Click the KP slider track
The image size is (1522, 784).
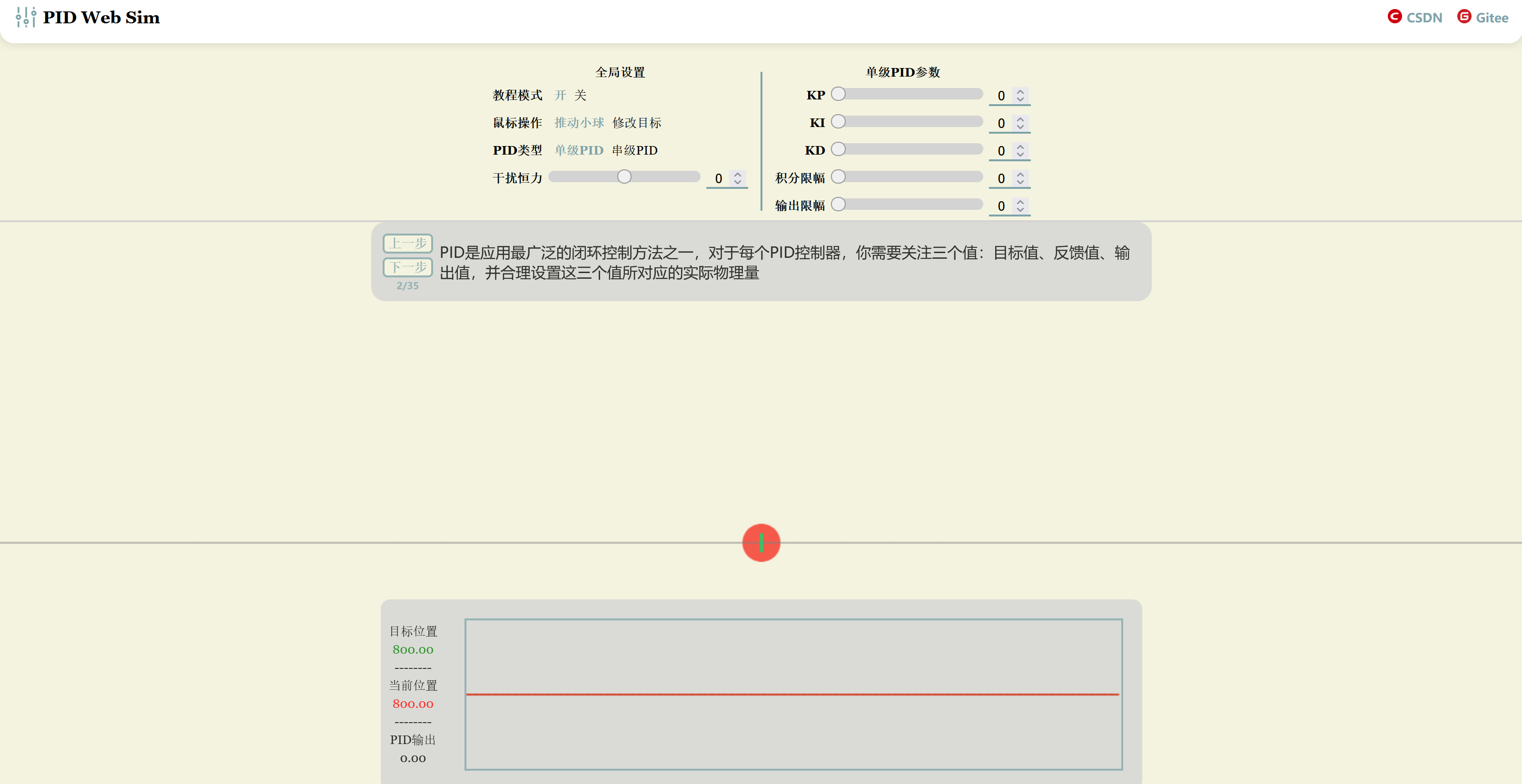point(907,94)
